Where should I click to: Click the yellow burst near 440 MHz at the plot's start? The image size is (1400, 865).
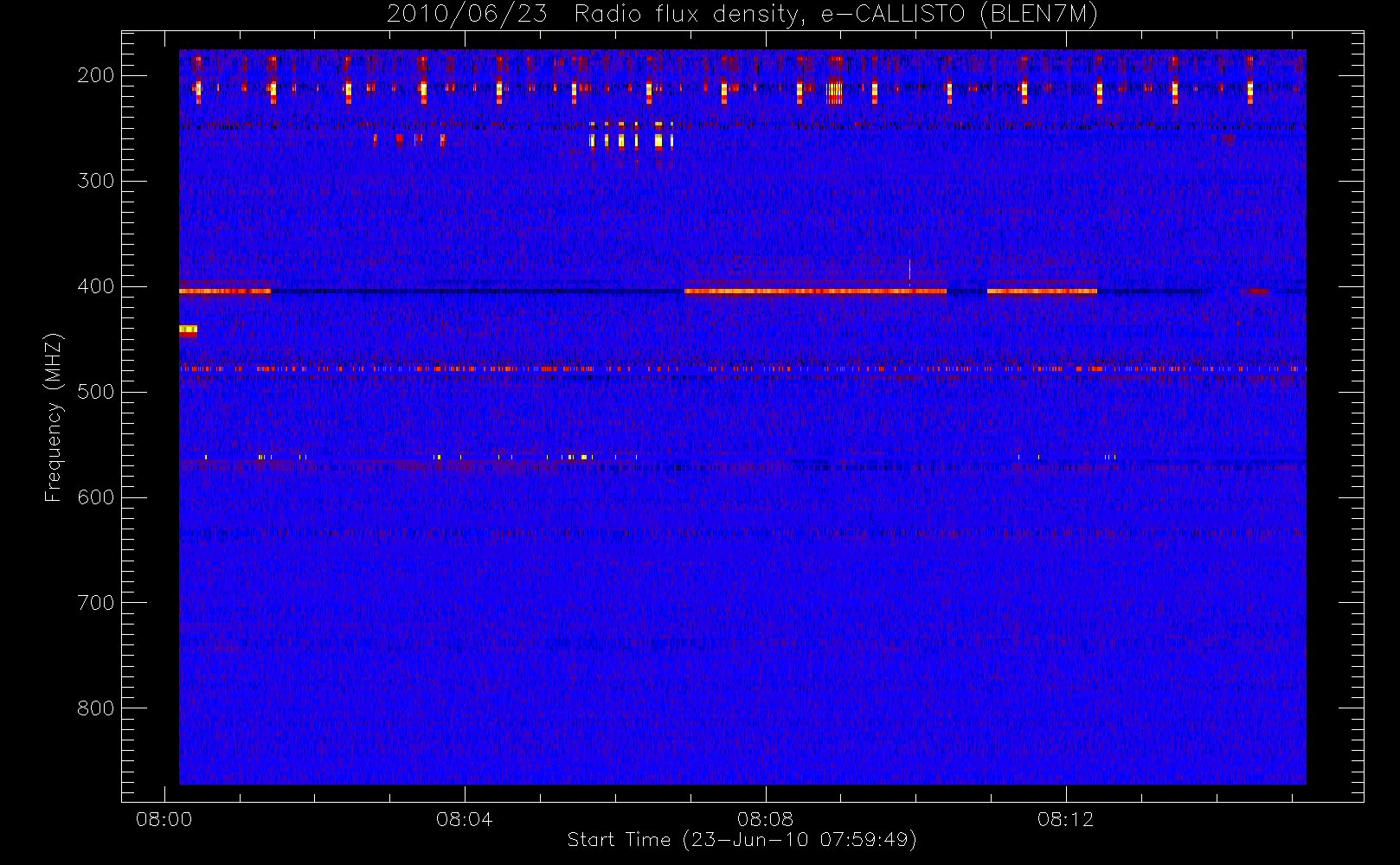click(x=188, y=330)
